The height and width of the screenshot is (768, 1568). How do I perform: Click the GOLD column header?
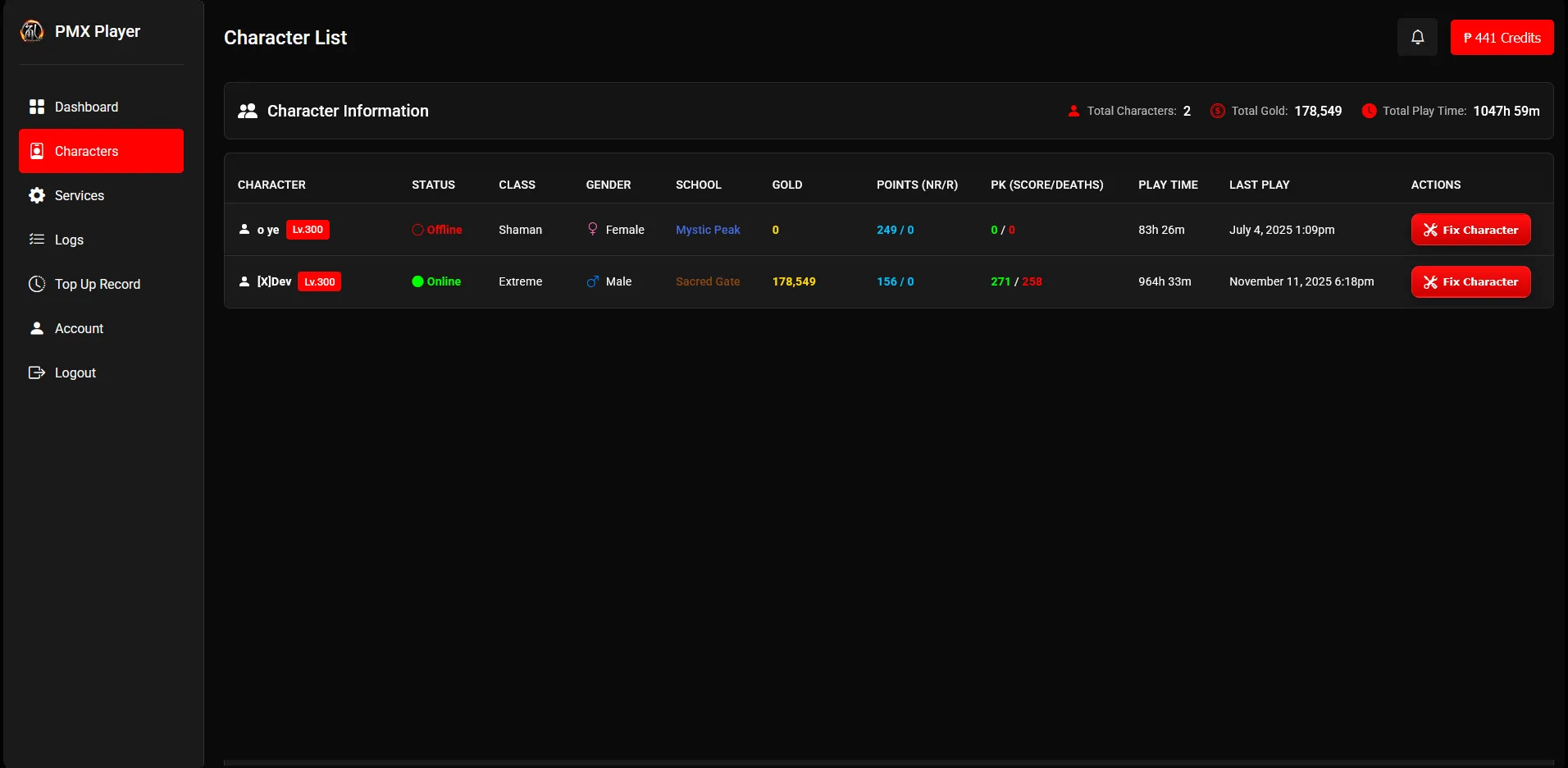tap(786, 185)
